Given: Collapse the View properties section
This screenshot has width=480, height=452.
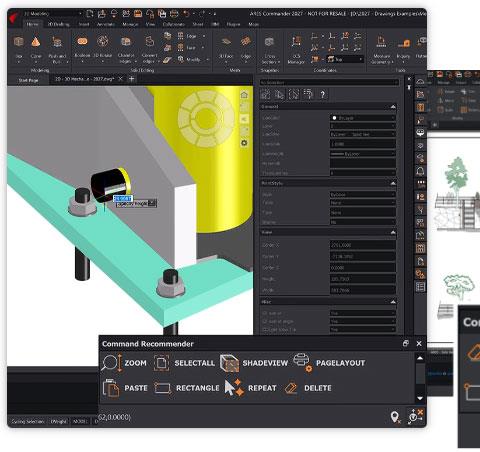Looking at the screenshot, I should coord(393,232).
